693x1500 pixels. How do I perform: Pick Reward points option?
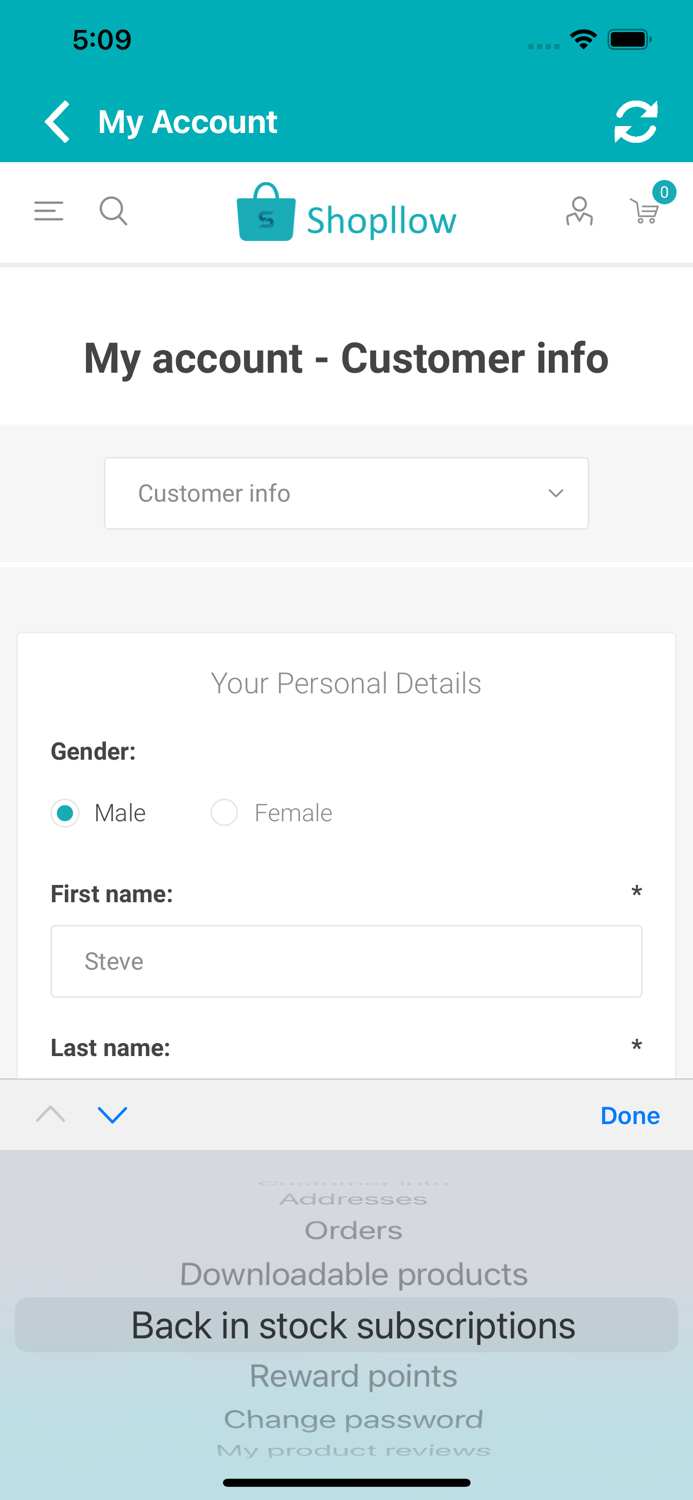coord(353,1376)
